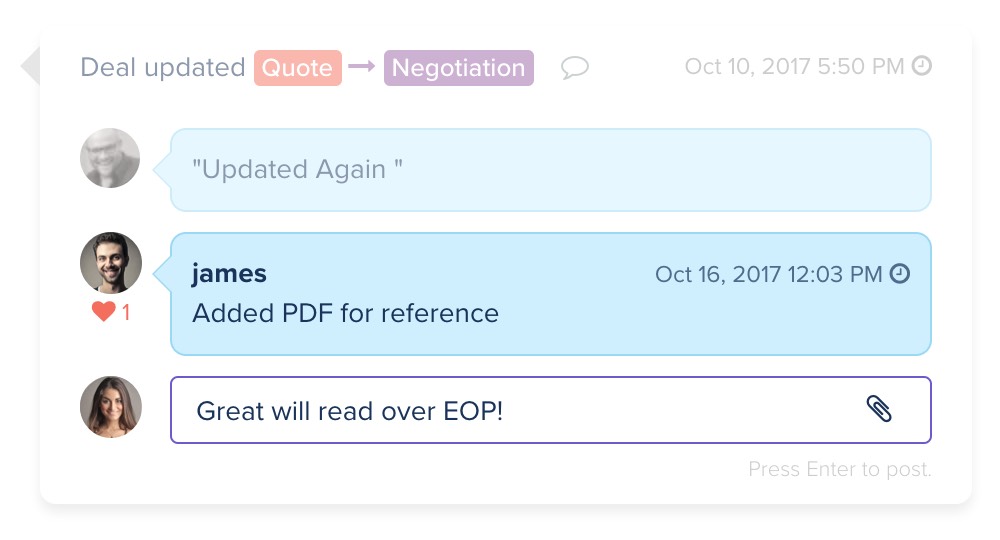
Task: Click the like count number 1
Action: 126,312
